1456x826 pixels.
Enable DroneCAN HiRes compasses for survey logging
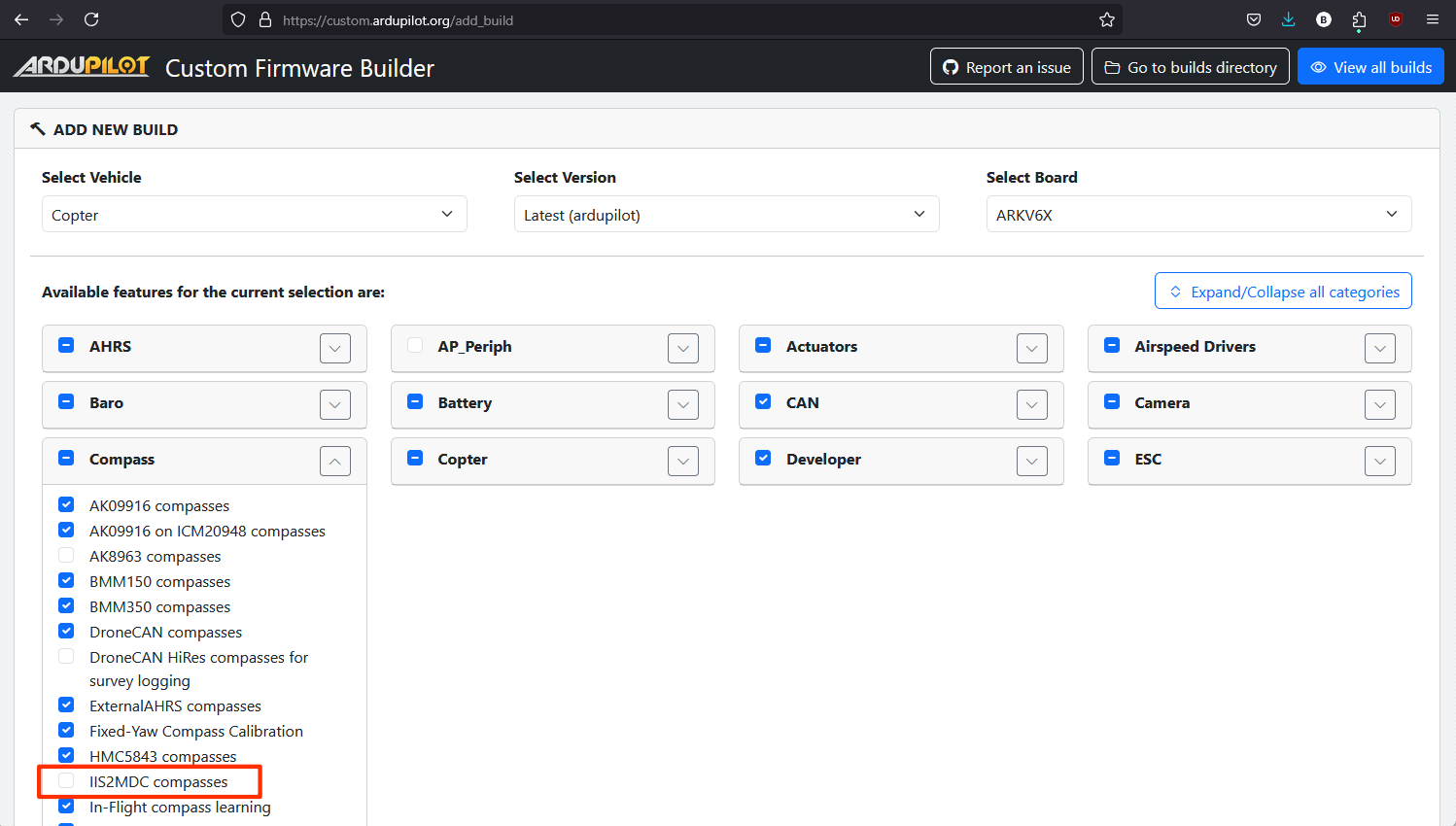pos(66,656)
